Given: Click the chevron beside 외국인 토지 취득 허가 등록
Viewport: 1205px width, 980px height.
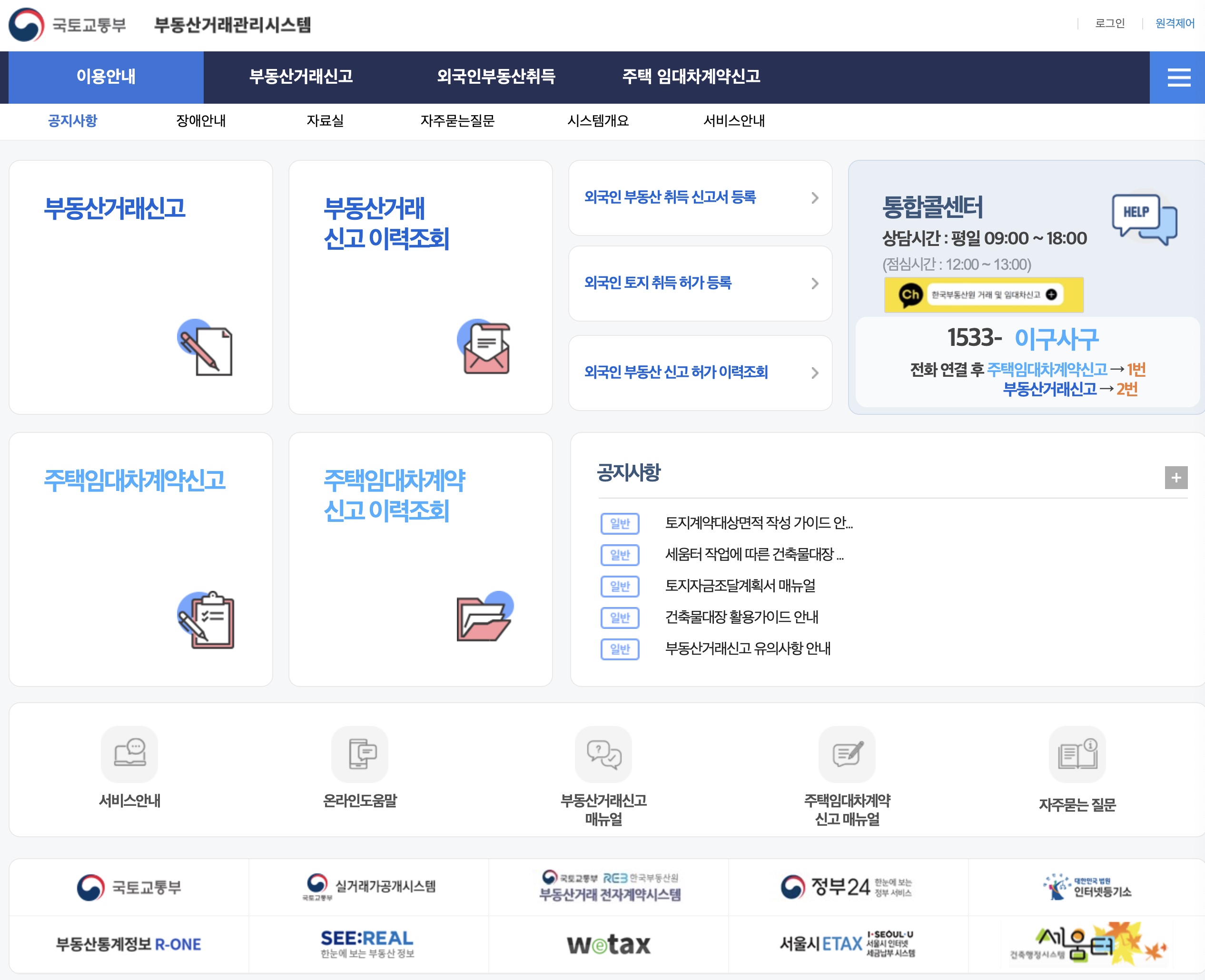Looking at the screenshot, I should (814, 284).
